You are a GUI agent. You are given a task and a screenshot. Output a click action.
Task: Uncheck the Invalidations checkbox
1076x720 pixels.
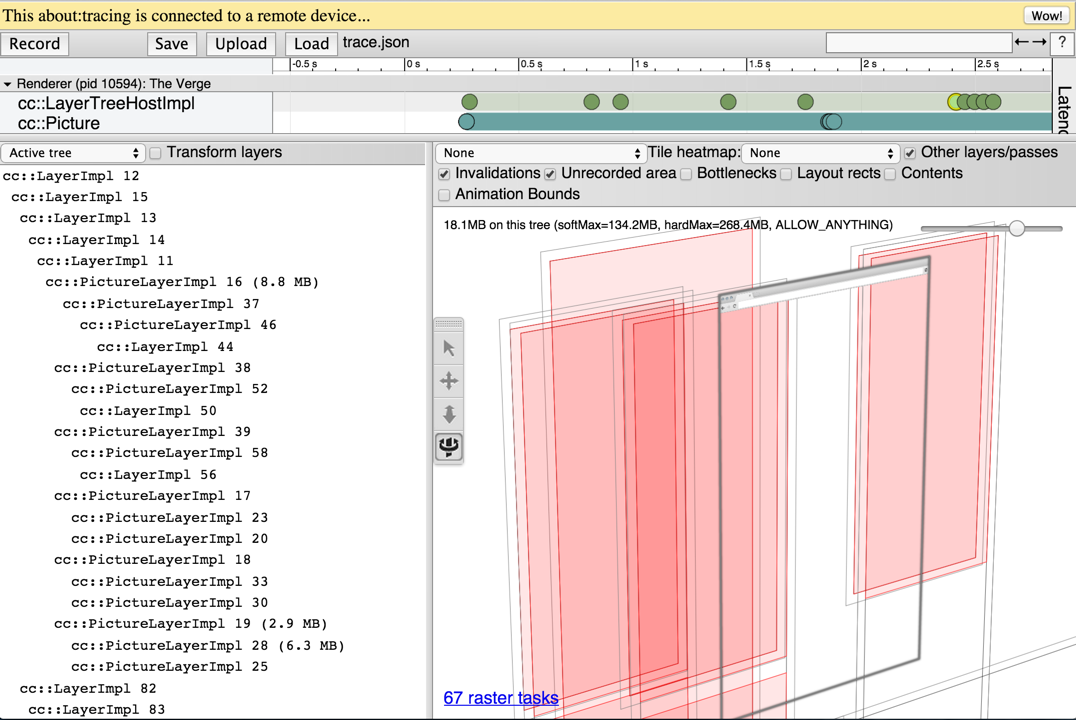point(445,174)
